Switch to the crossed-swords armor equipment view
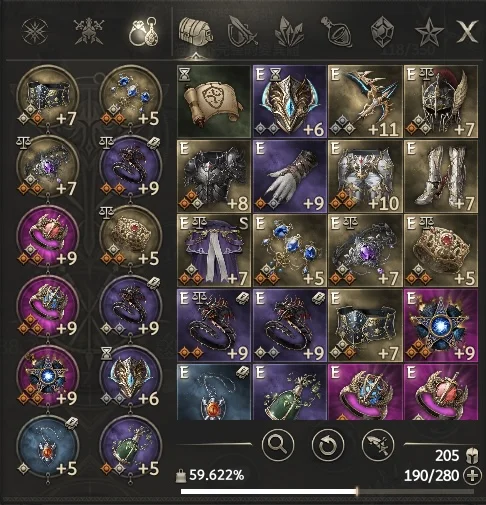The image size is (486, 505). click(x=89, y=32)
